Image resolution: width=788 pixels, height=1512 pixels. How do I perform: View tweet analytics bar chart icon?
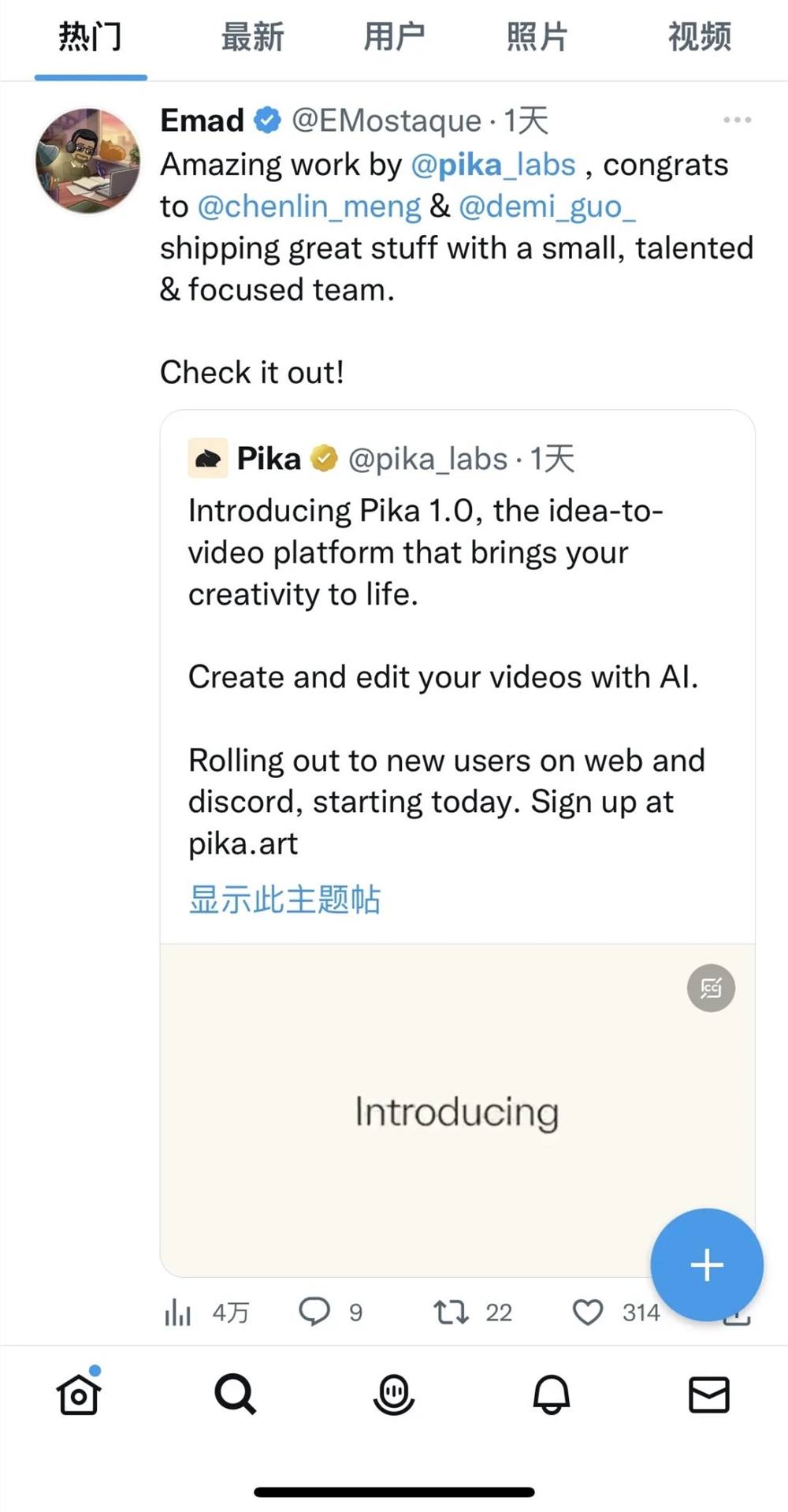point(178,1313)
